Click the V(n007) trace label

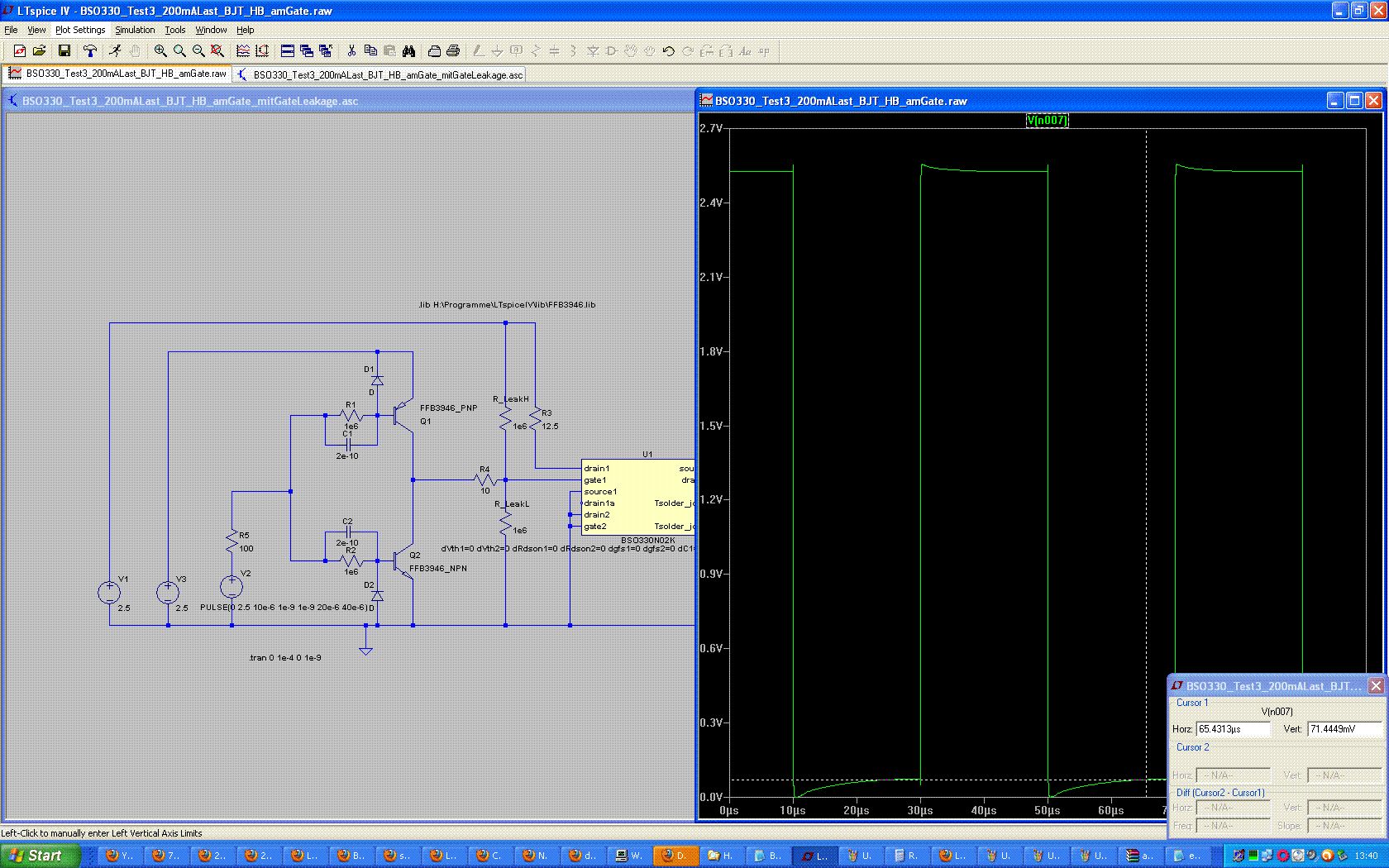pyautogui.click(x=1047, y=121)
